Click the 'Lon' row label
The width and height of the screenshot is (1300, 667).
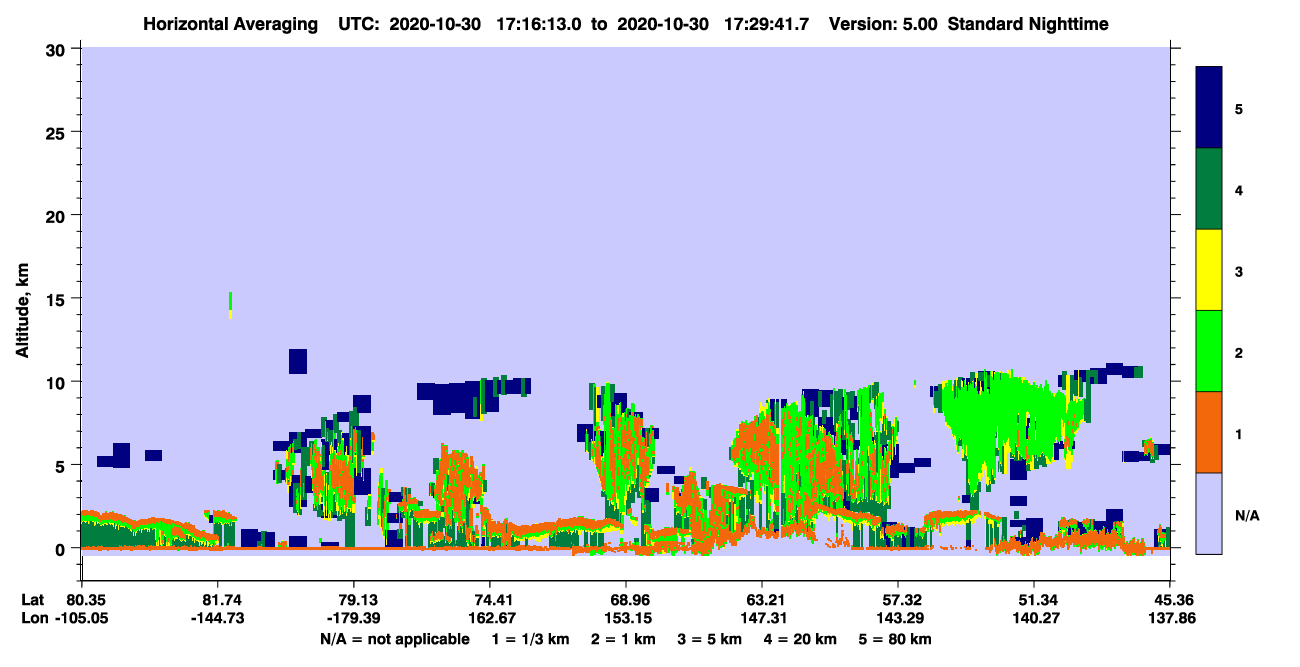(x=34, y=618)
